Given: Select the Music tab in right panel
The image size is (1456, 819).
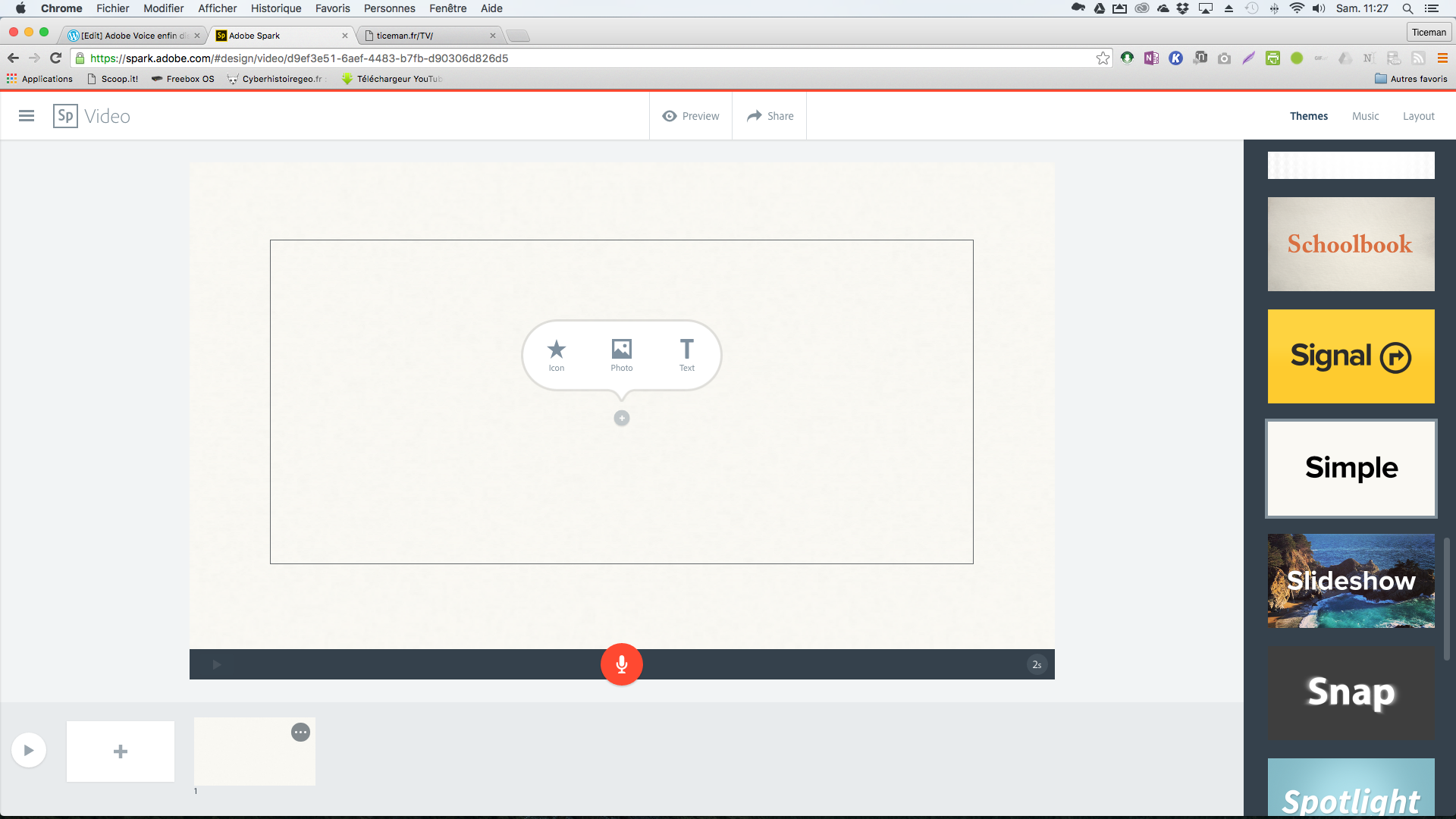Looking at the screenshot, I should pyautogui.click(x=1365, y=116).
